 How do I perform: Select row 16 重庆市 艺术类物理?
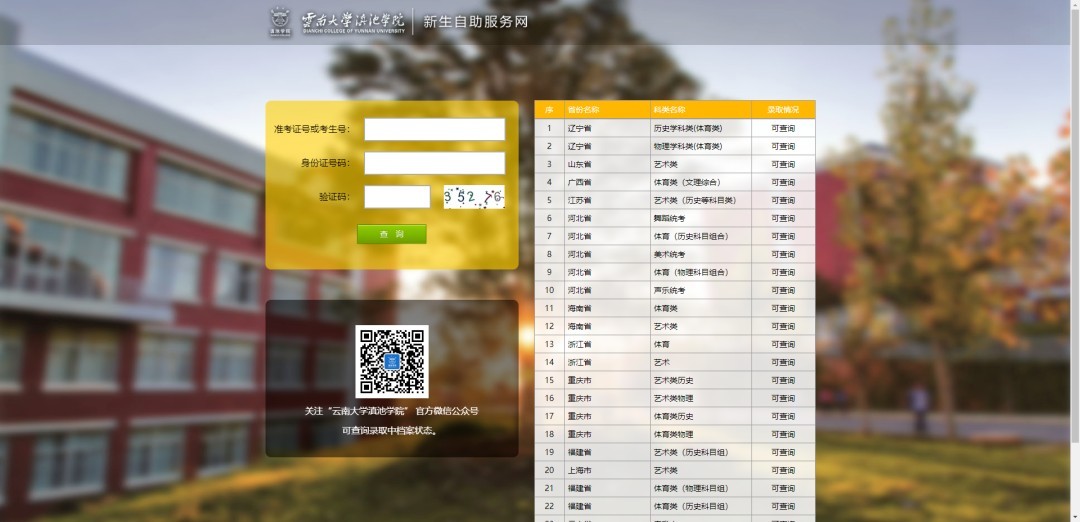[x=673, y=398]
